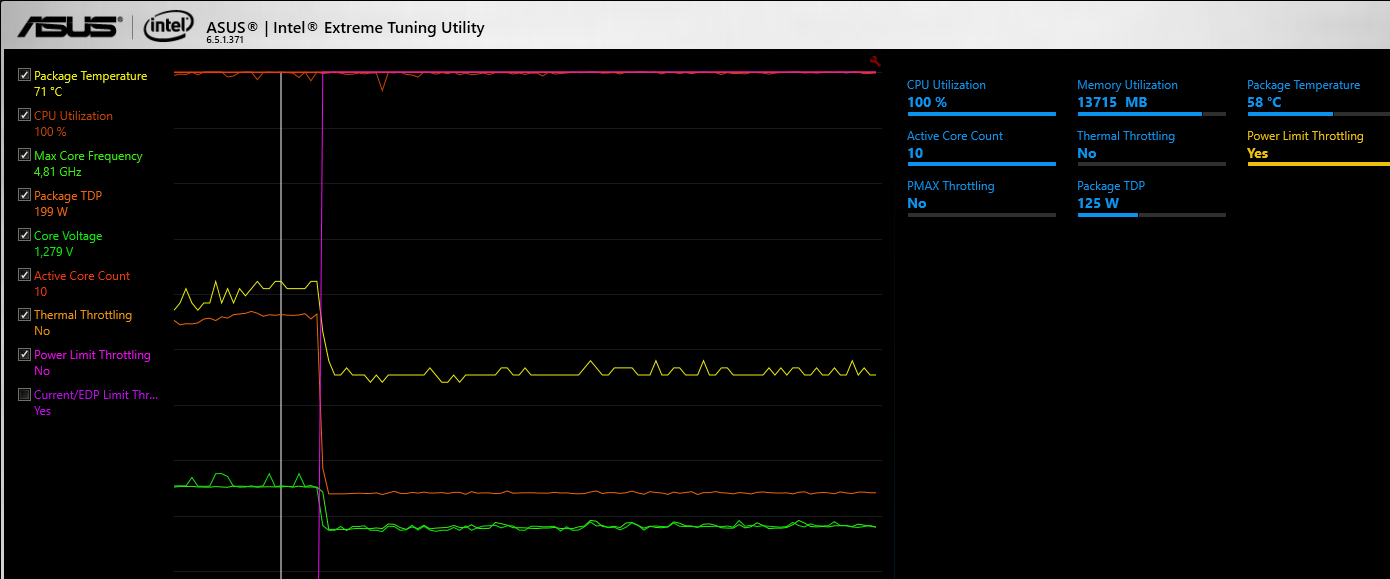The image size is (1390, 579).
Task: Click the 58 °C monitor temperature value
Action: 1264,102
